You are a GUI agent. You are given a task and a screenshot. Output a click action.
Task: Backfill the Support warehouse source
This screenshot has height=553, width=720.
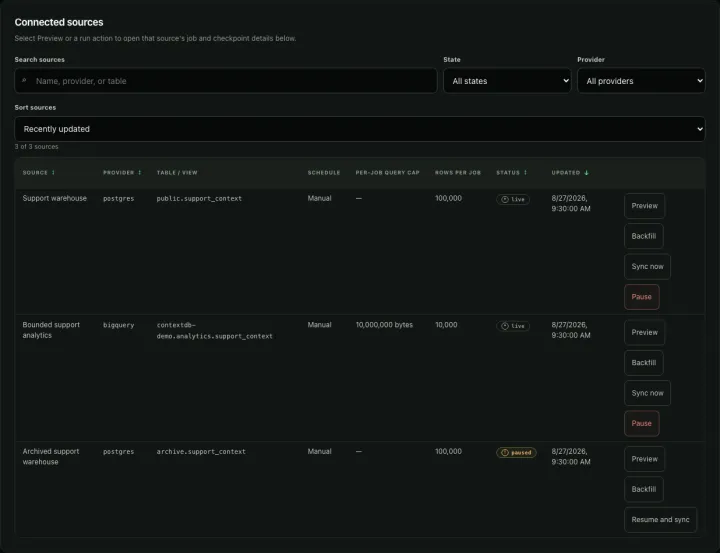644,236
